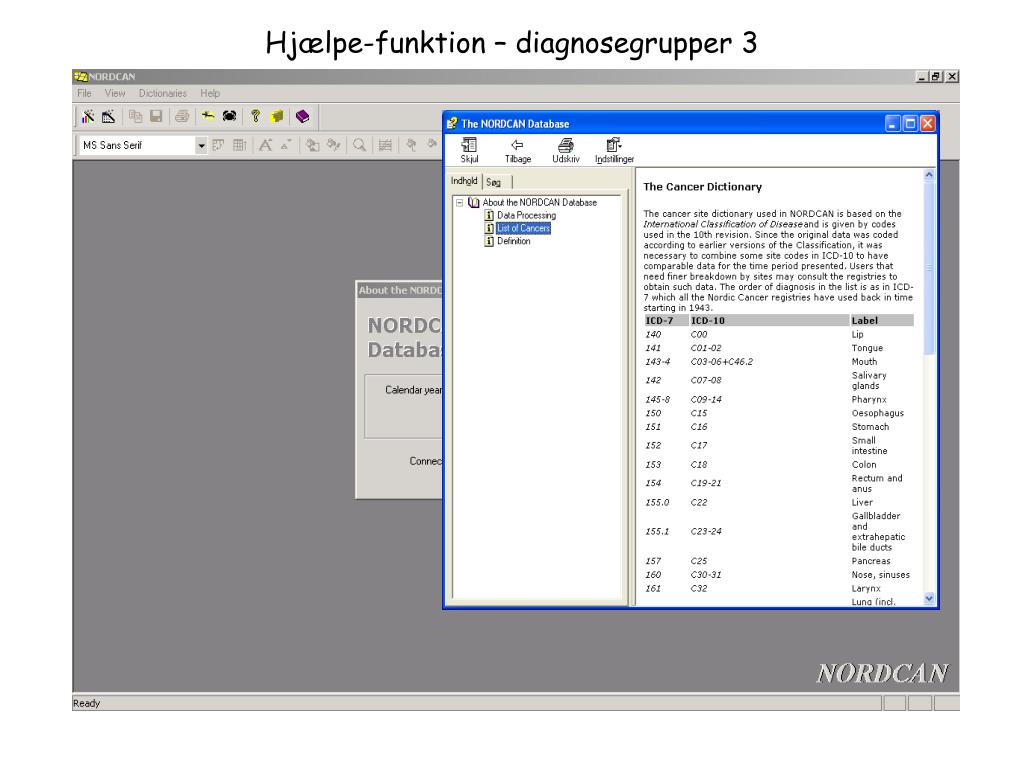Click code C03-06+C46.2 in Mouth row

(x=722, y=362)
